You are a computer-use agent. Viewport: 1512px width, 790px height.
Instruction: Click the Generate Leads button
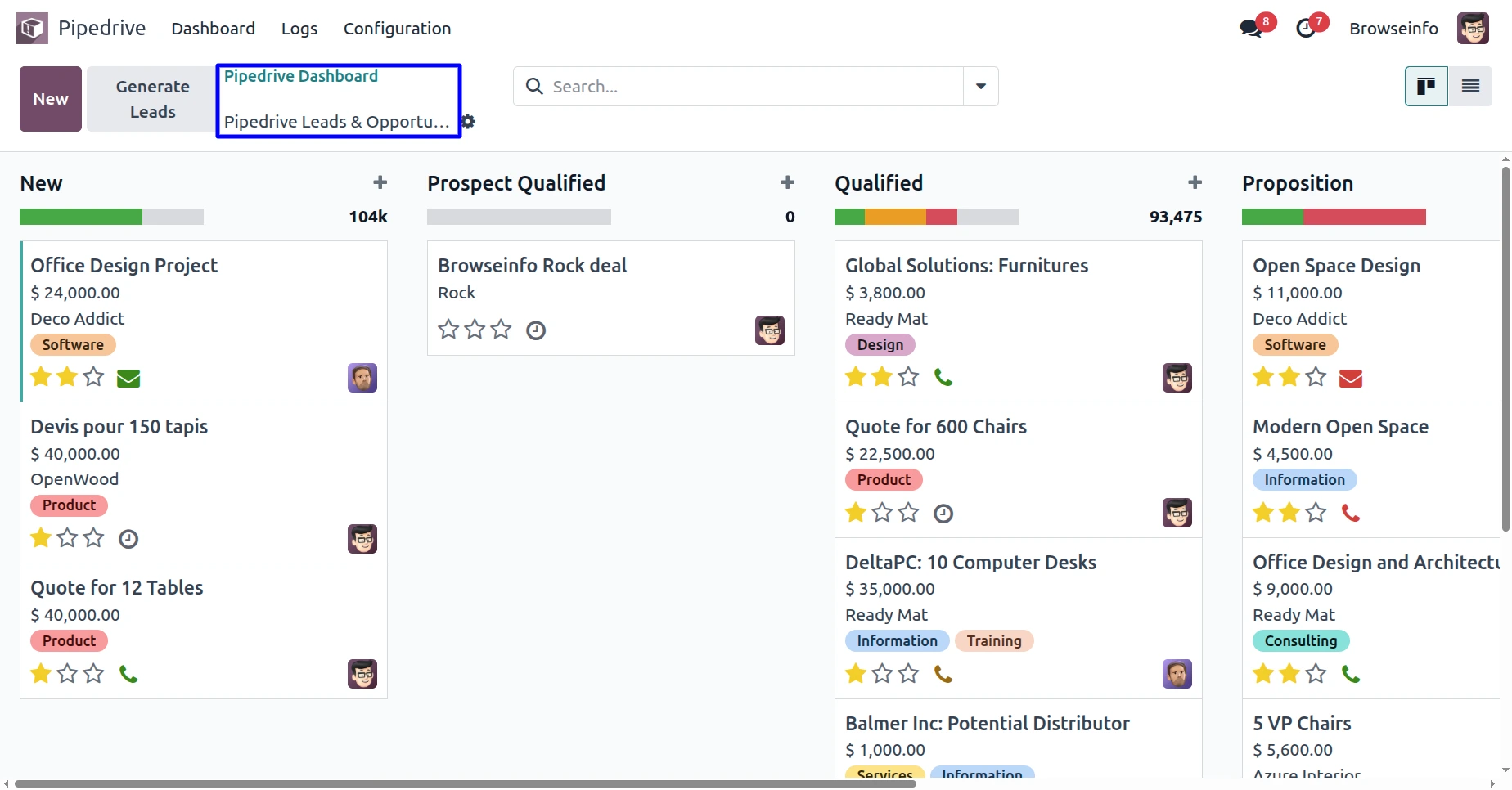[152, 99]
